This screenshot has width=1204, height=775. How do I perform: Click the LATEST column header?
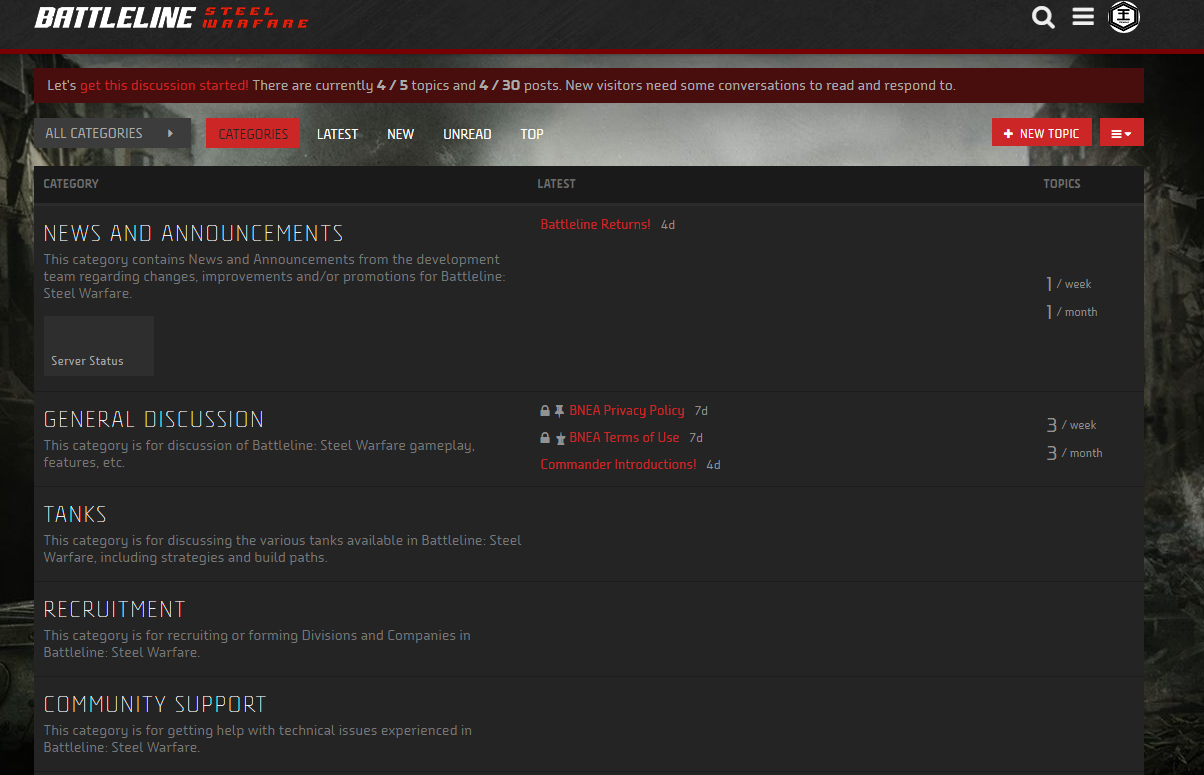point(556,184)
